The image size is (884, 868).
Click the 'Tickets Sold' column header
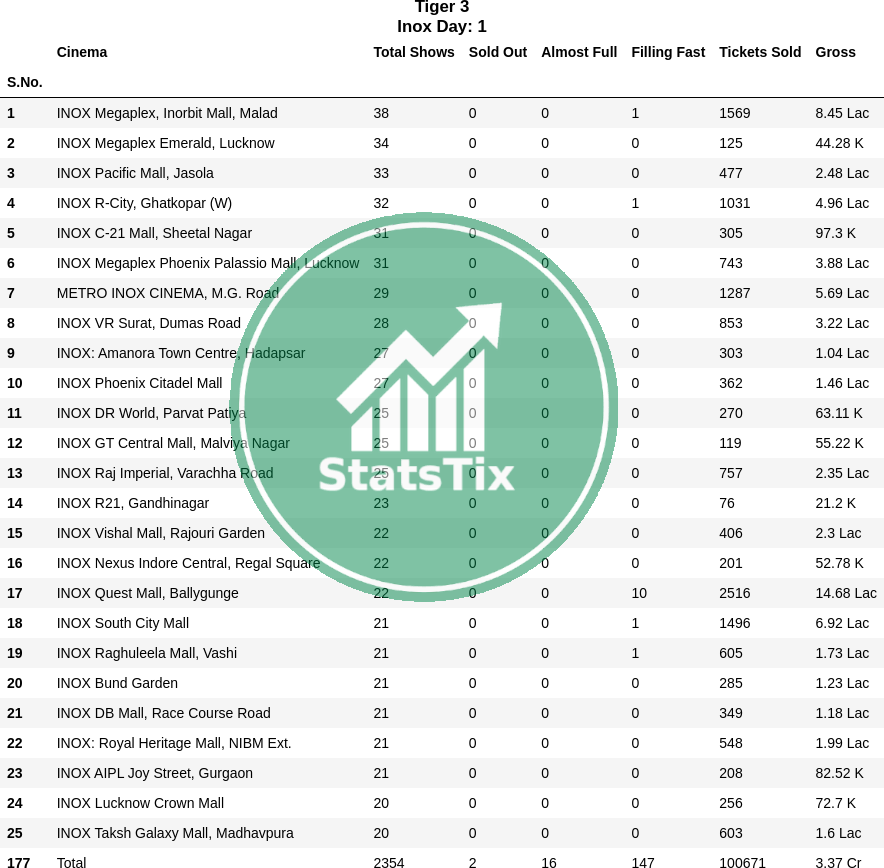point(760,52)
